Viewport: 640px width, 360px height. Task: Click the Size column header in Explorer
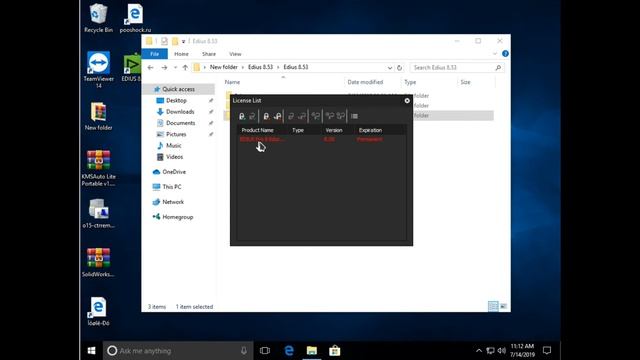click(465, 82)
